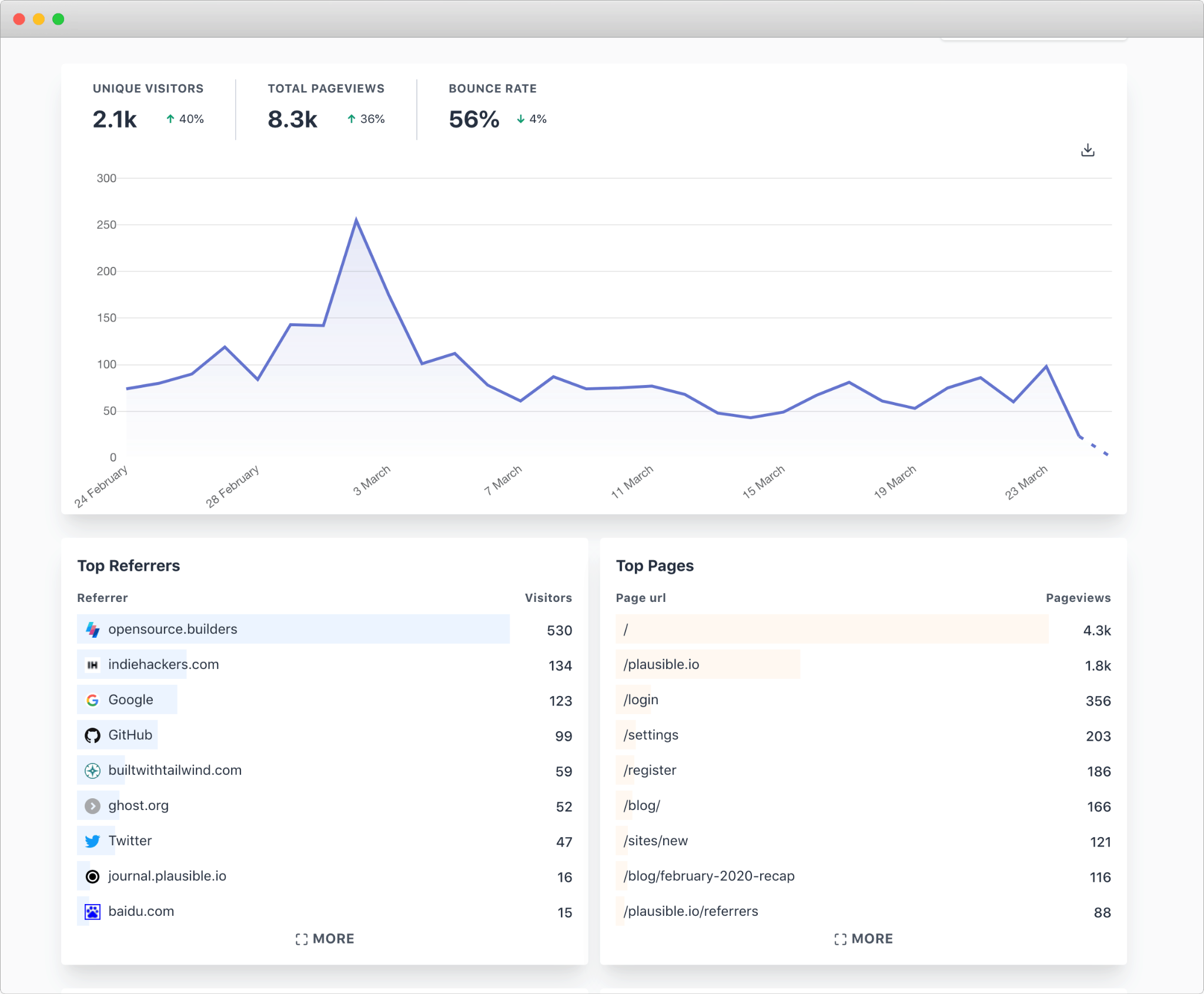Click the ghost.org arrow favicon

(x=93, y=806)
